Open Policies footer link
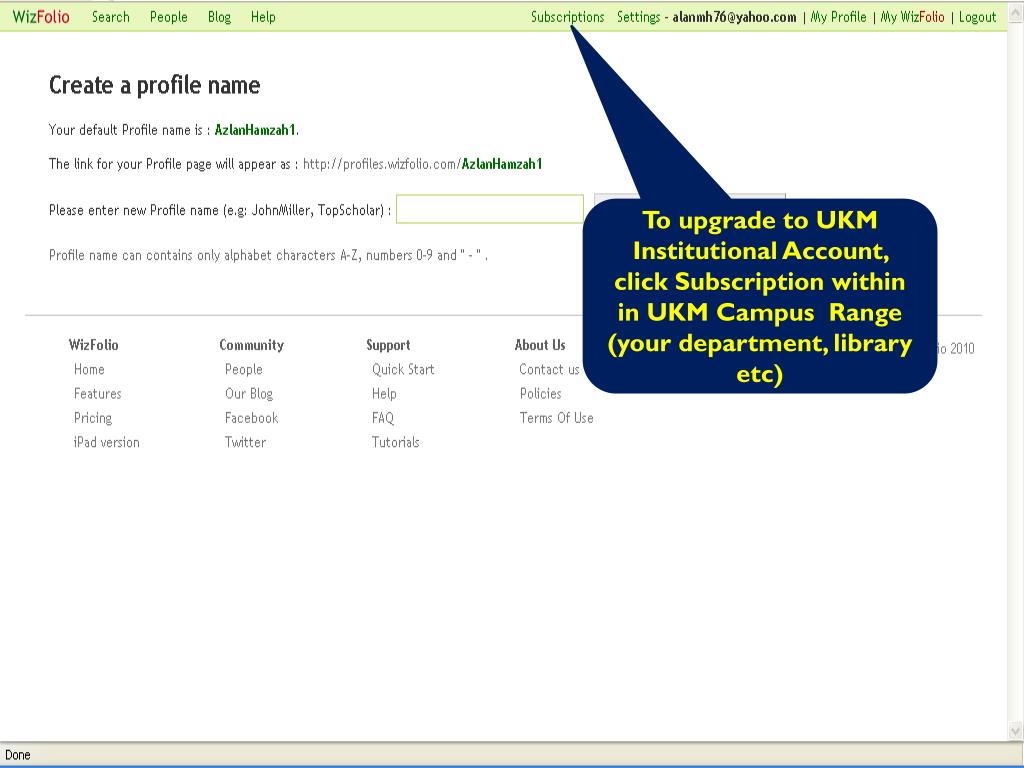This screenshot has height=768, width=1024. [x=541, y=394]
